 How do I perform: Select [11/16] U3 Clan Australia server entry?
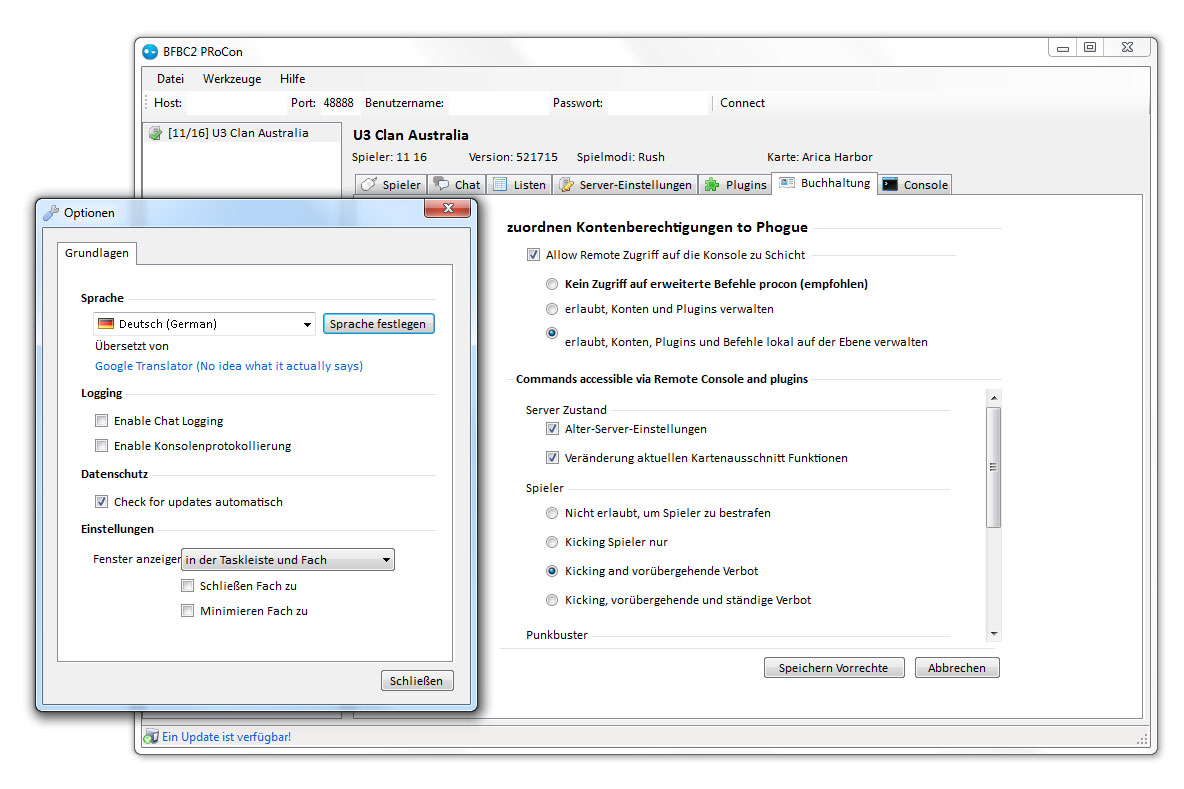pos(242,133)
